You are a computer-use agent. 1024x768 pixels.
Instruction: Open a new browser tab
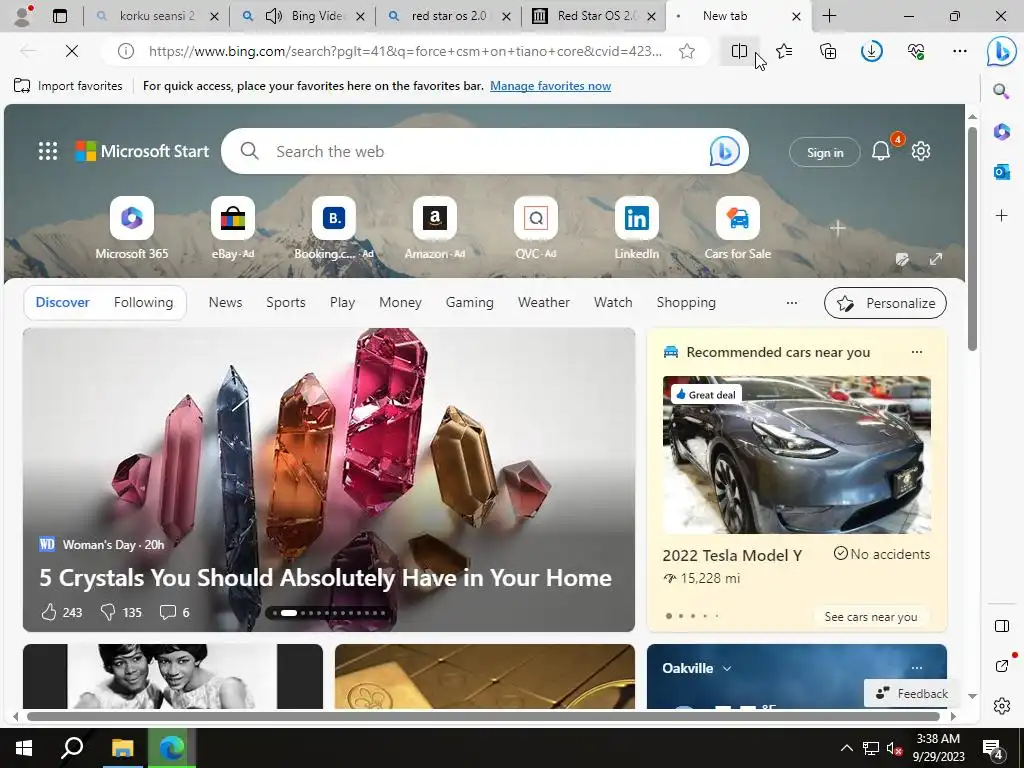coord(829,16)
